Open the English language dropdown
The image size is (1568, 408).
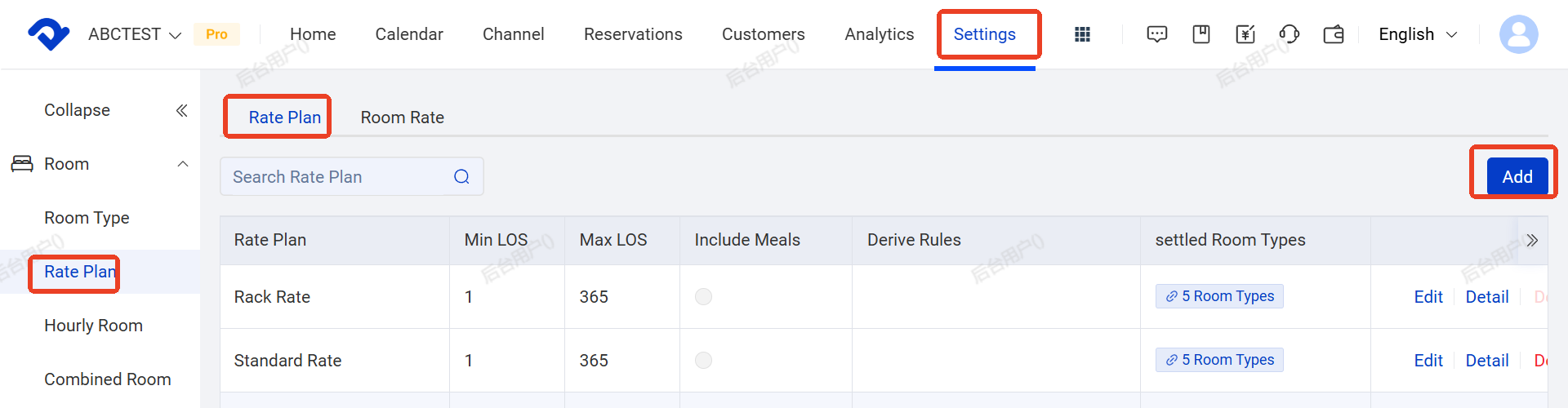[1418, 34]
